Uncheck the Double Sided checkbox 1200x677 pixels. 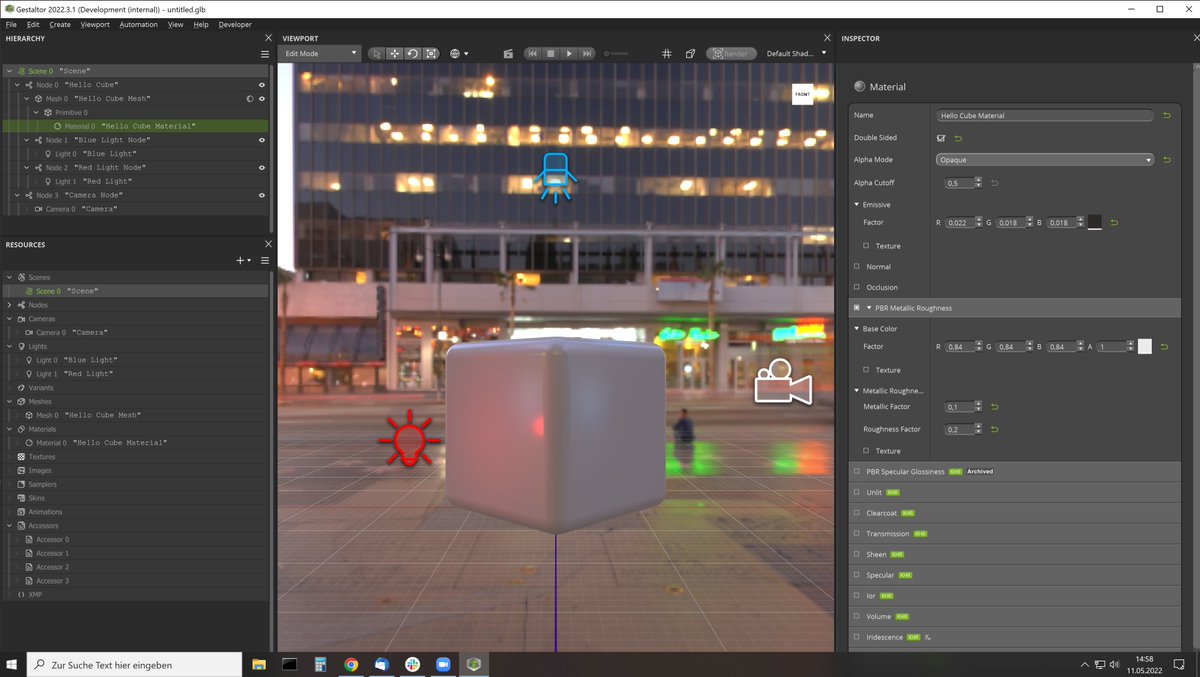click(941, 138)
